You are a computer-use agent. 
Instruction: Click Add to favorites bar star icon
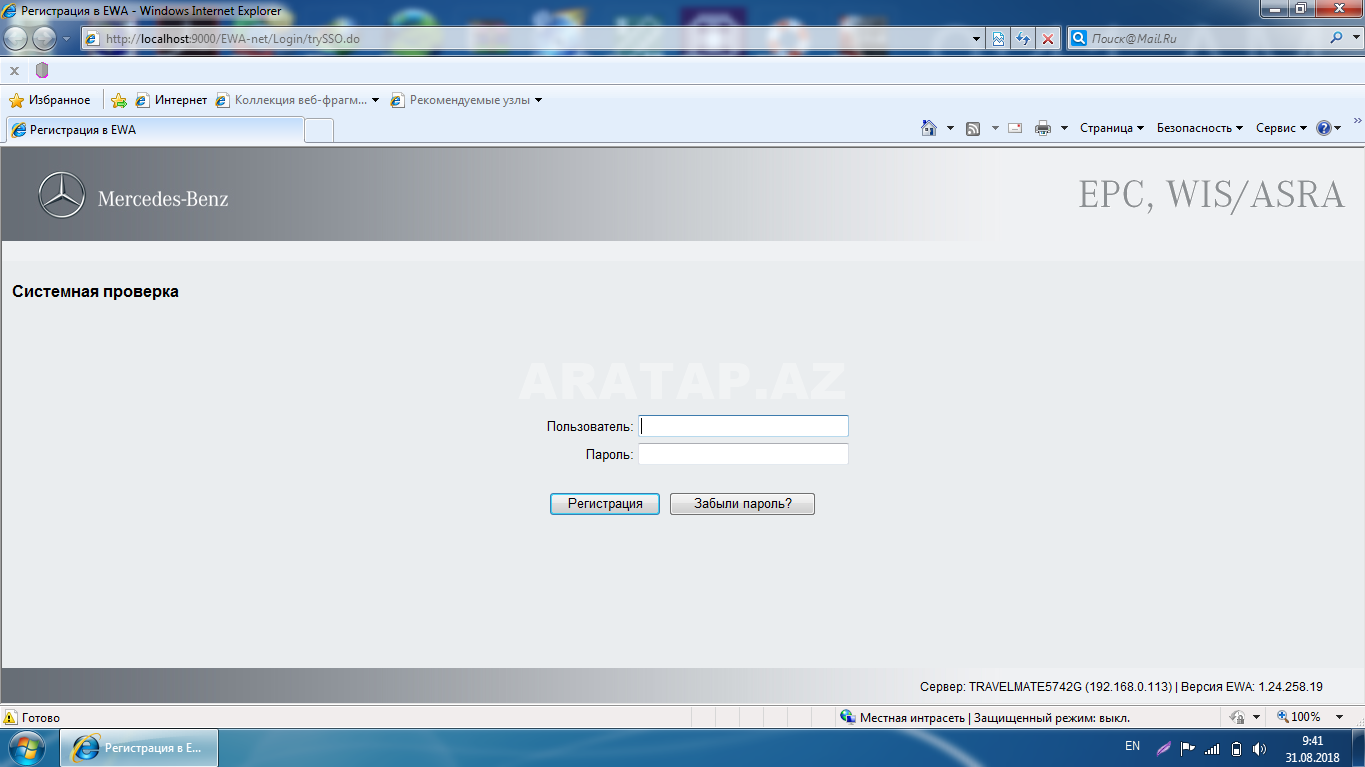pos(119,100)
